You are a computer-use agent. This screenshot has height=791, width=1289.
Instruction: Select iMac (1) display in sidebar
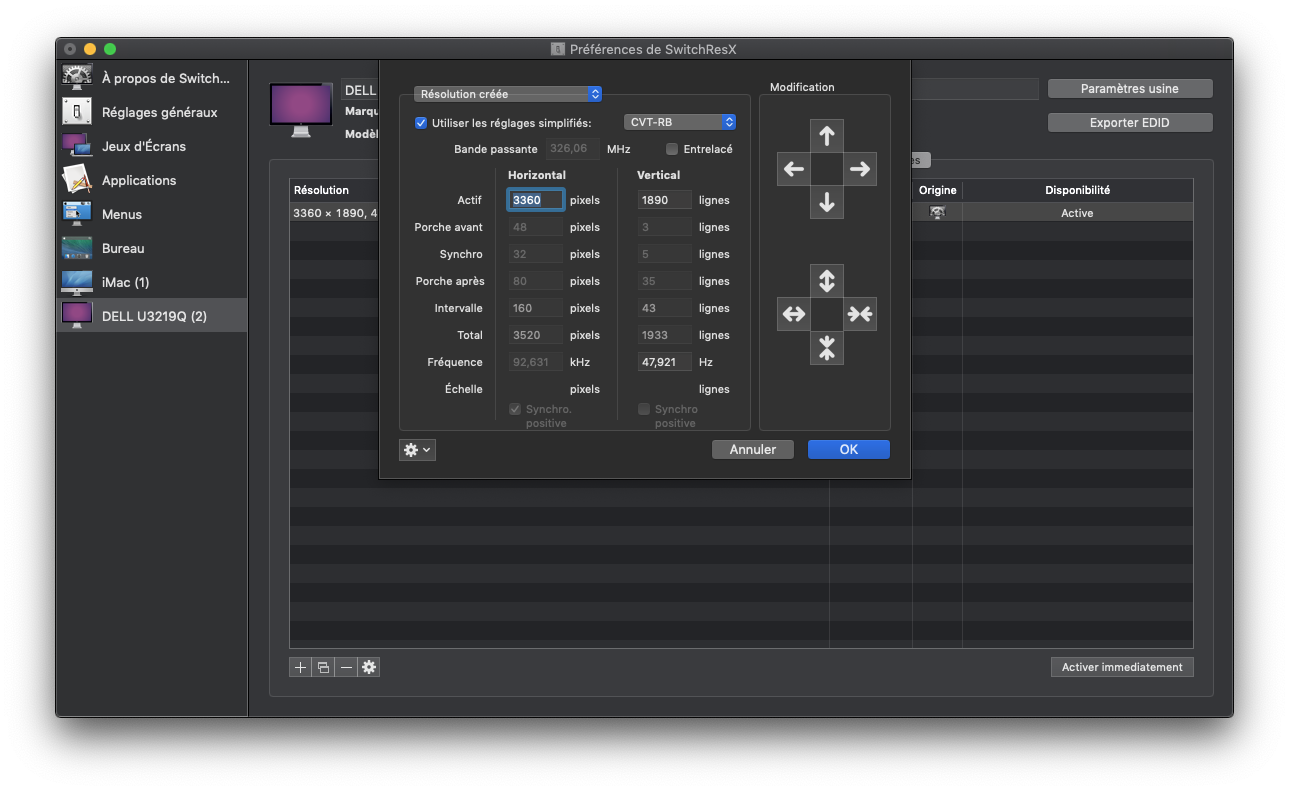(151, 282)
